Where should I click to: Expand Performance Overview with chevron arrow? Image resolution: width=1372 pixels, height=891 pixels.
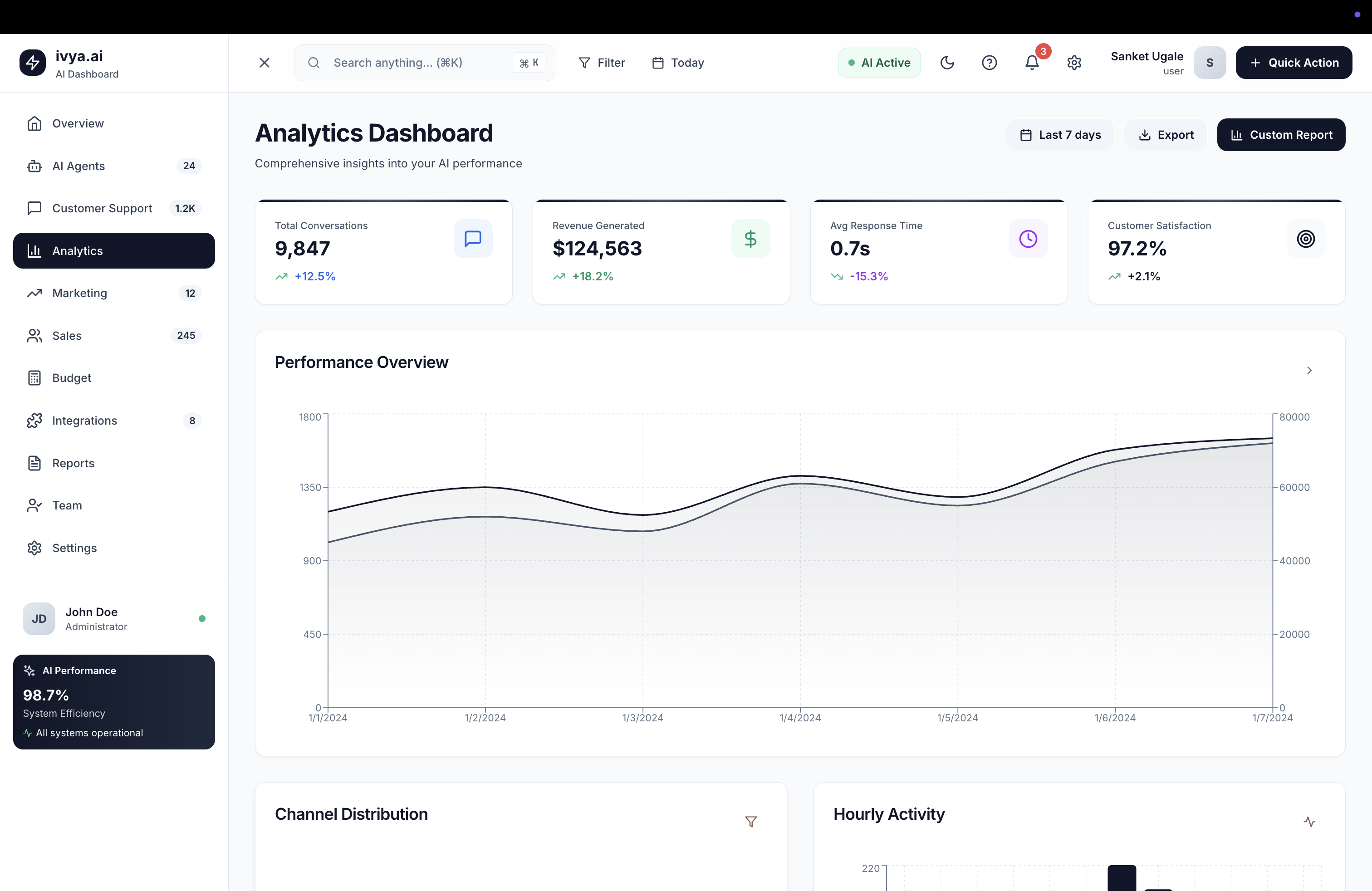(x=1309, y=371)
